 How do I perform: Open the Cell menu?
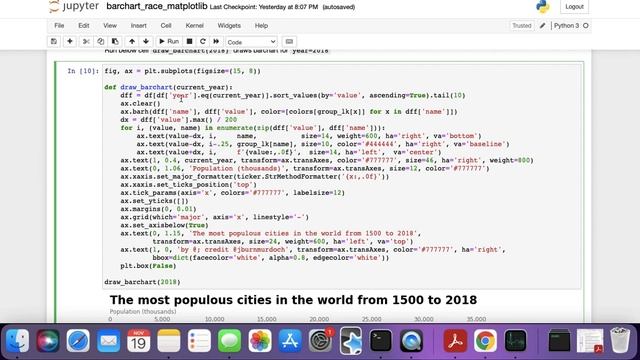166,25
